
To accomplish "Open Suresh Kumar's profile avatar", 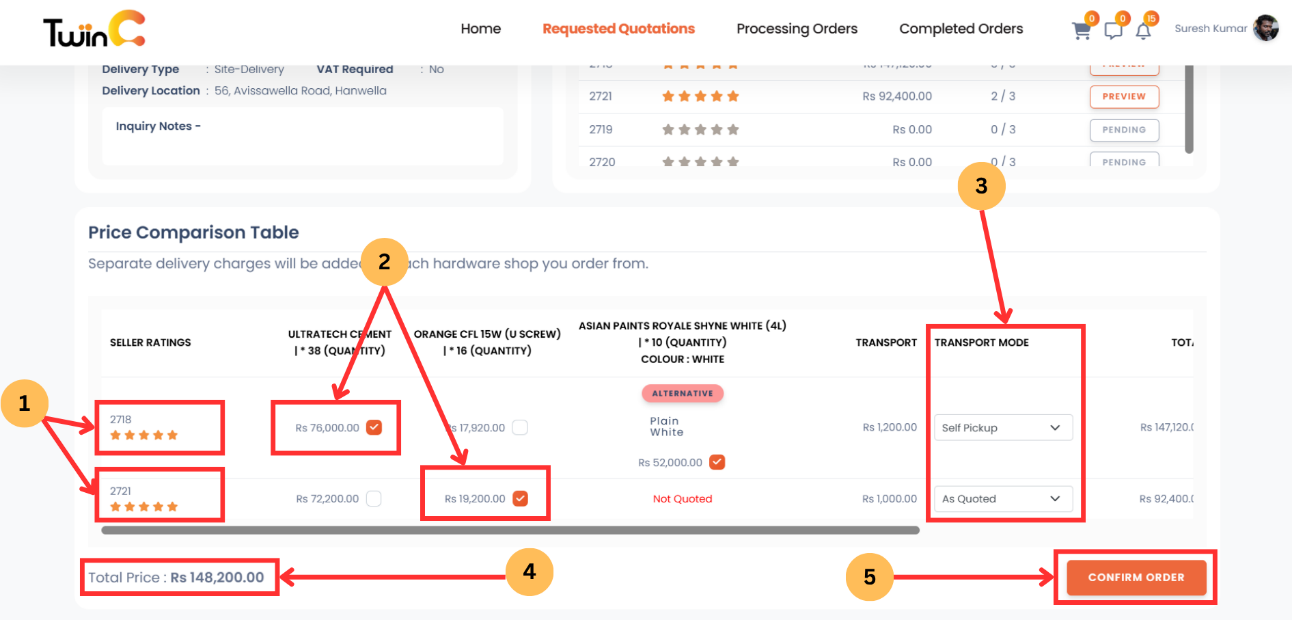I will pyautogui.click(x=1265, y=28).
